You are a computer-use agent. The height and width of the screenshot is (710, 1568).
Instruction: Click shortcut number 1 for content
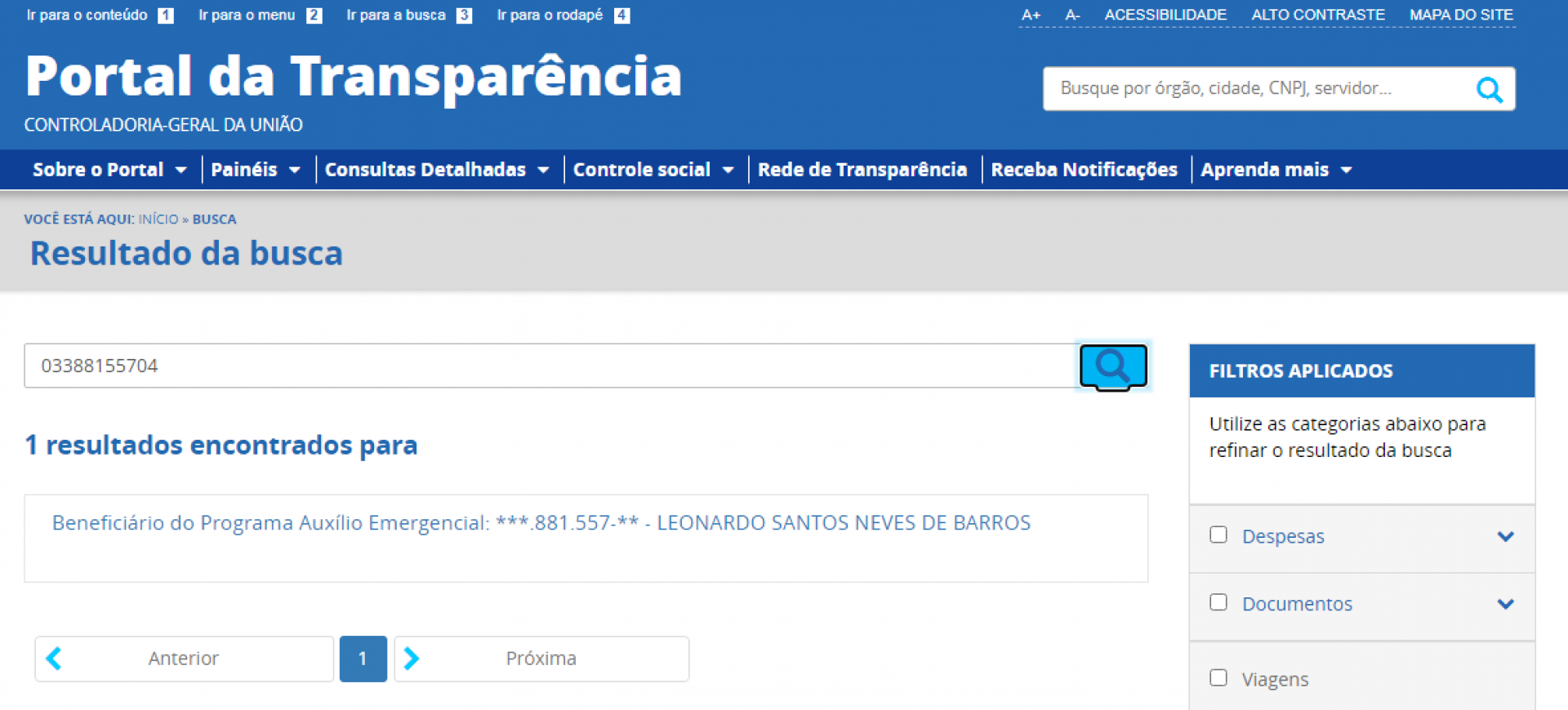tap(166, 16)
